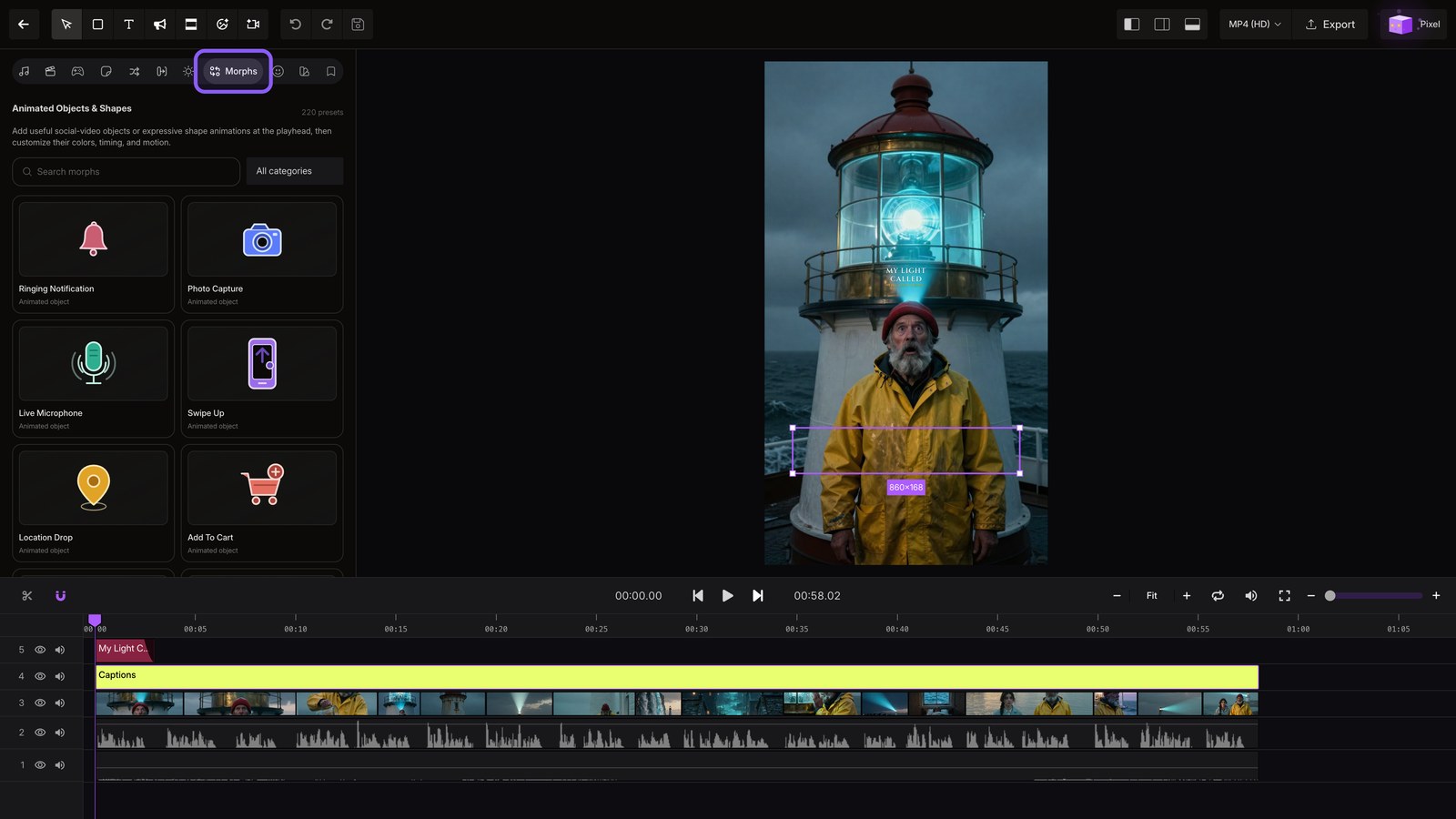Select the rectangle shape tool

pos(97,25)
